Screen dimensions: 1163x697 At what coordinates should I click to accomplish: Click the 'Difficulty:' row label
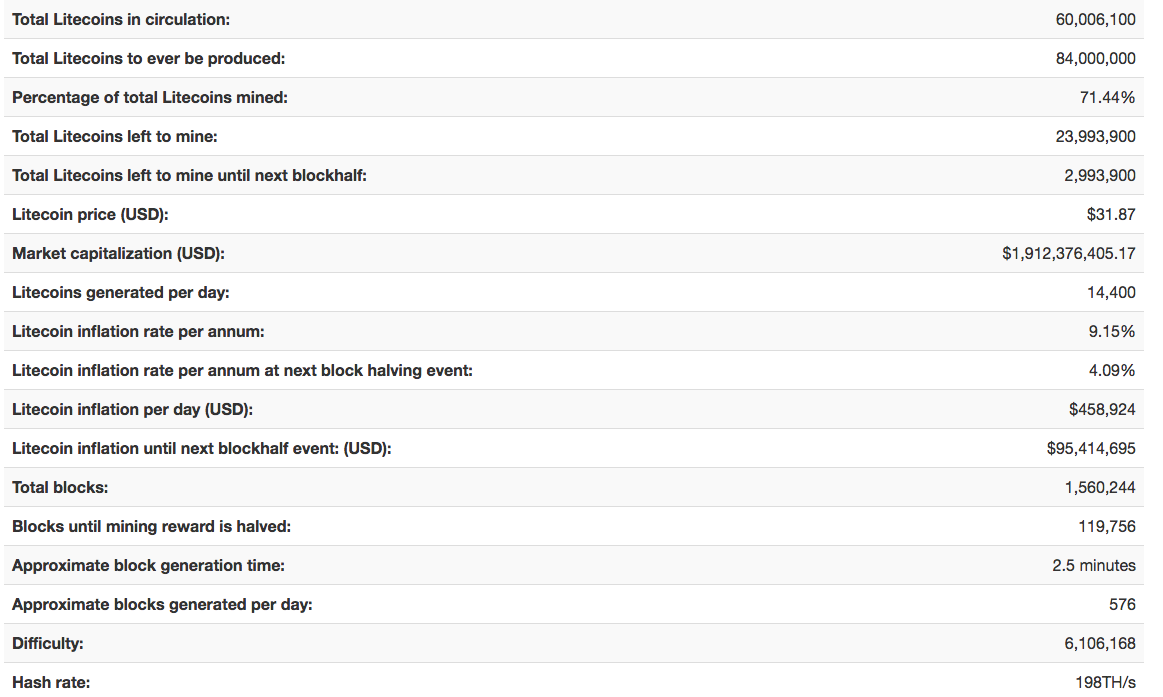[48, 644]
